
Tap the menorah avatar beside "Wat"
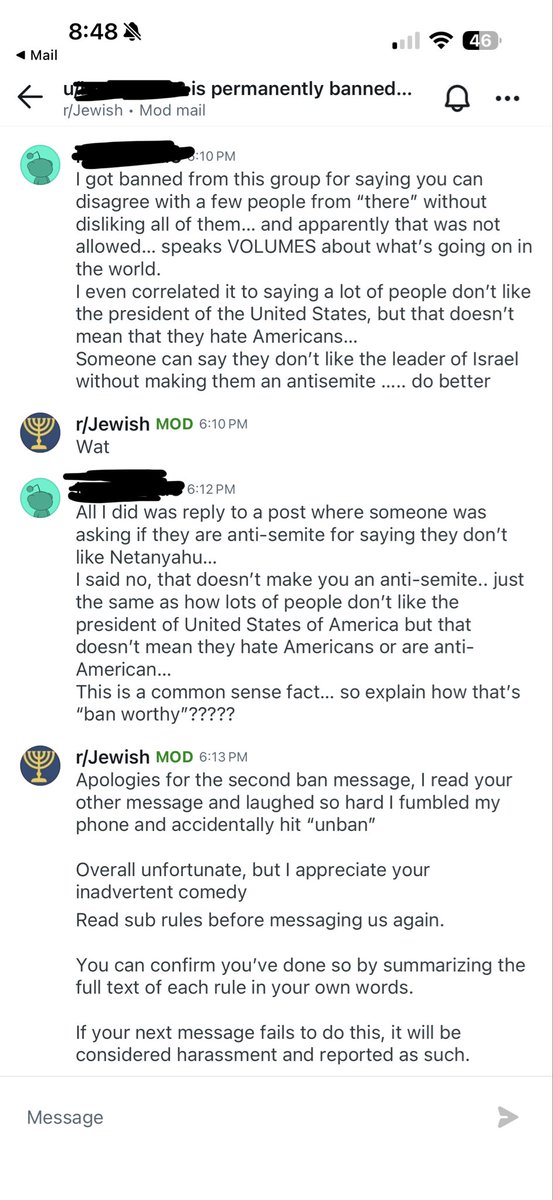point(42,432)
